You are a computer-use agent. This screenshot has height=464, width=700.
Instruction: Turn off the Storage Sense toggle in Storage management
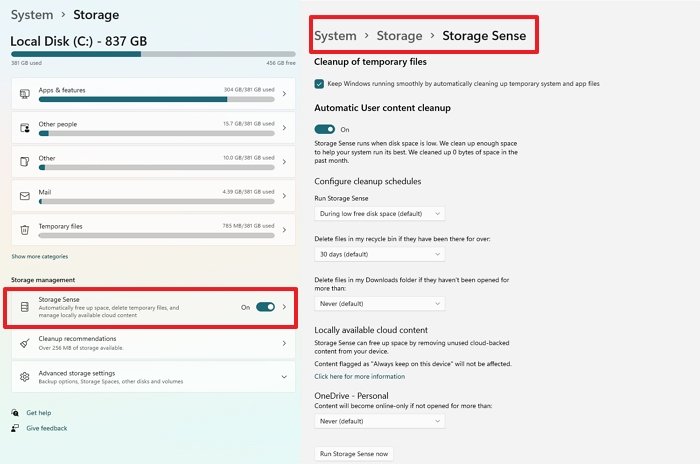265,307
